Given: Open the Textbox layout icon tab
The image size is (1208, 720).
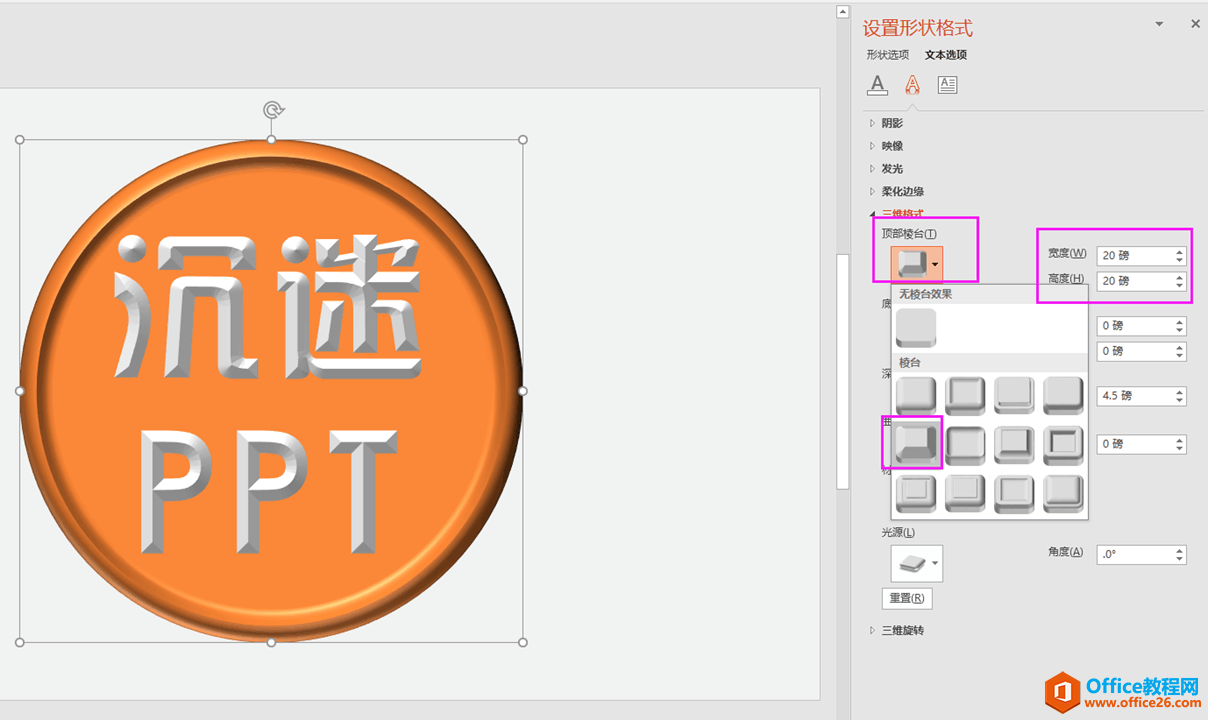Looking at the screenshot, I should 947,85.
